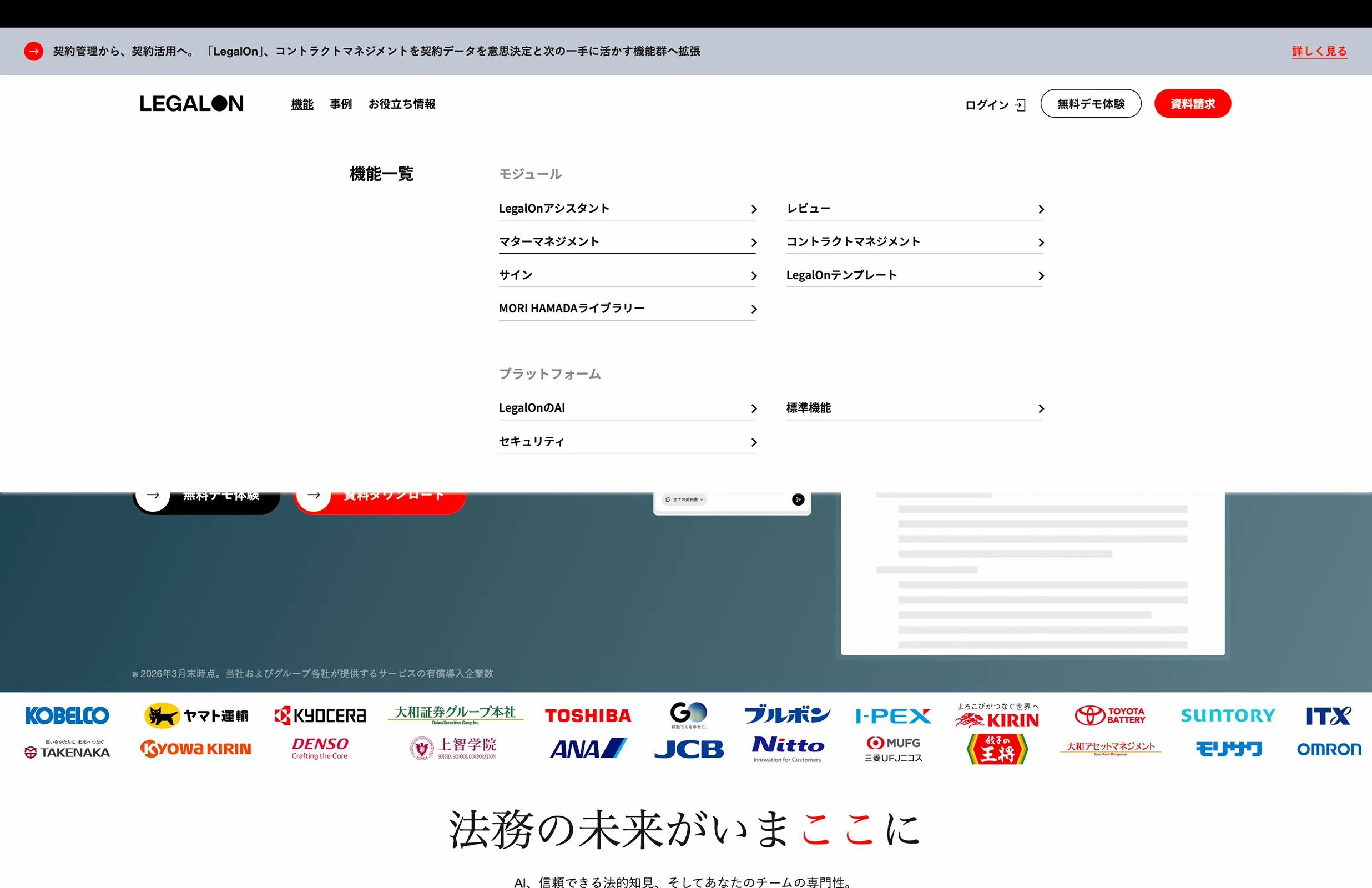The height and width of the screenshot is (888, 1372).
Task: Click the 大和証券グループ本社 logo
Action: (456, 715)
